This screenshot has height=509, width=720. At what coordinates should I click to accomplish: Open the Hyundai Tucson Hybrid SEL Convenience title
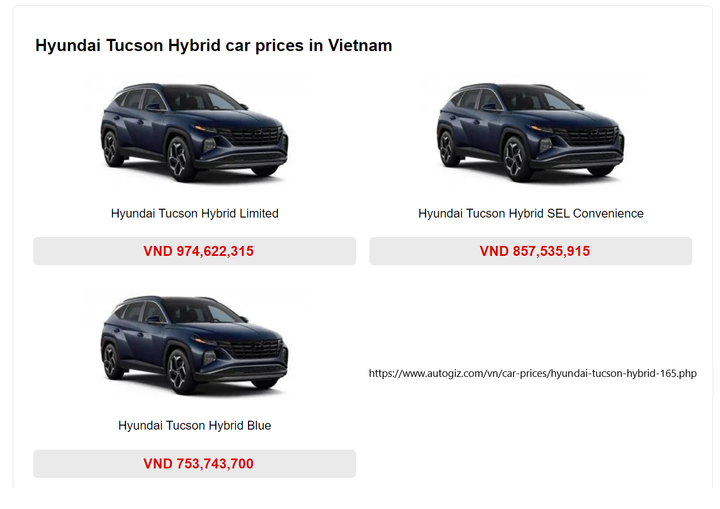[x=531, y=214]
